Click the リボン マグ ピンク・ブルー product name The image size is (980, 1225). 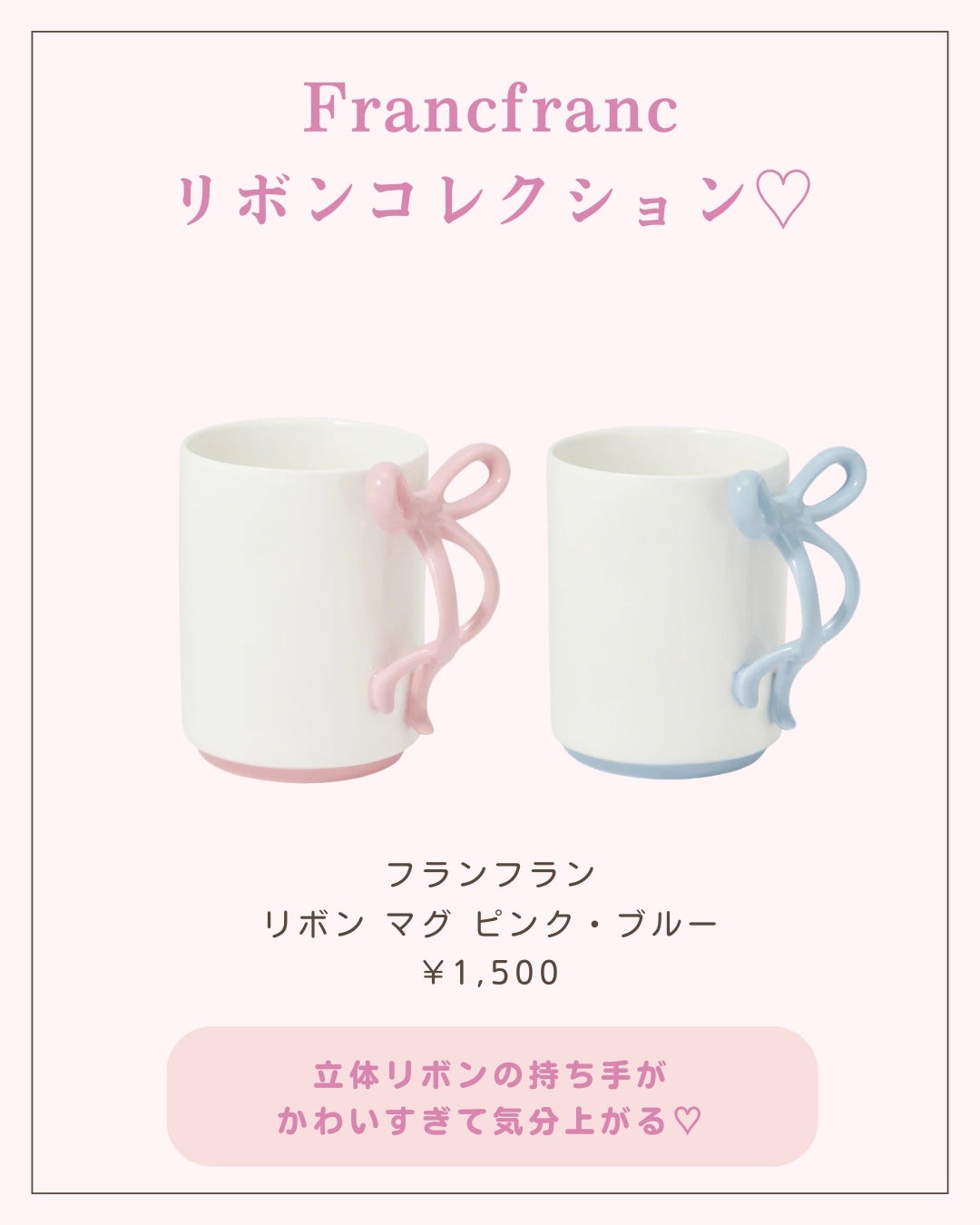pyautogui.click(x=490, y=924)
